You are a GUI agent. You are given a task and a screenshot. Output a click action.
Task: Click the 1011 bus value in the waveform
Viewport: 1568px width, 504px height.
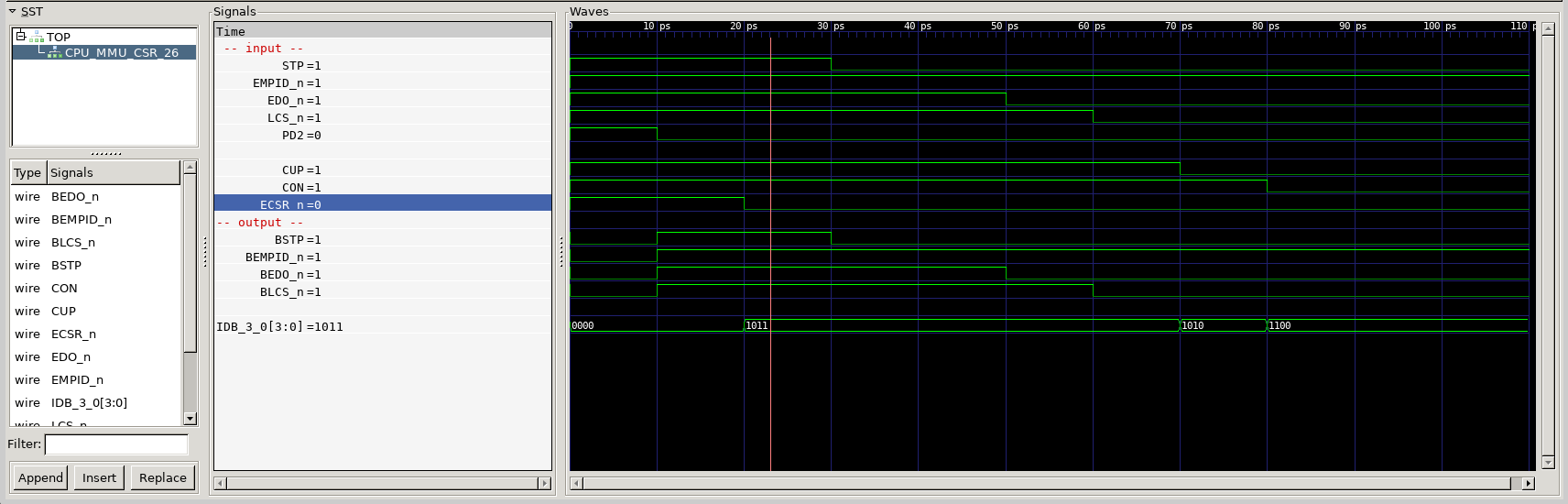pyautogui.click(x=757, y=326)
